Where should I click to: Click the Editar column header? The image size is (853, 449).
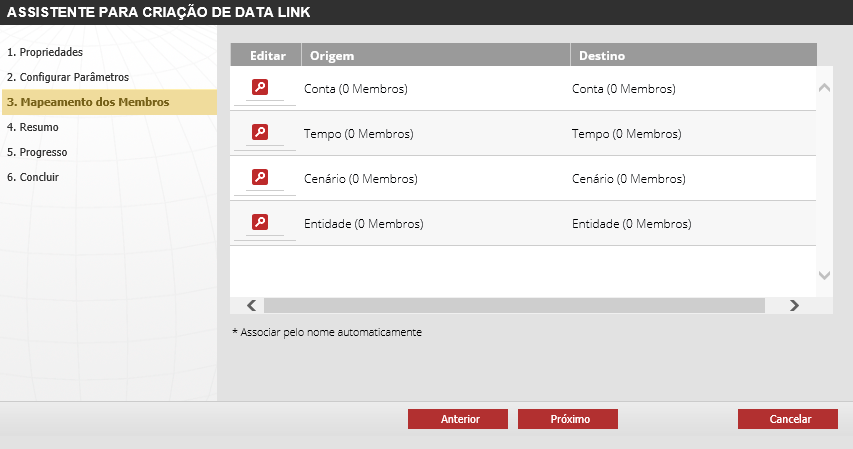click(x=266, y=55)
